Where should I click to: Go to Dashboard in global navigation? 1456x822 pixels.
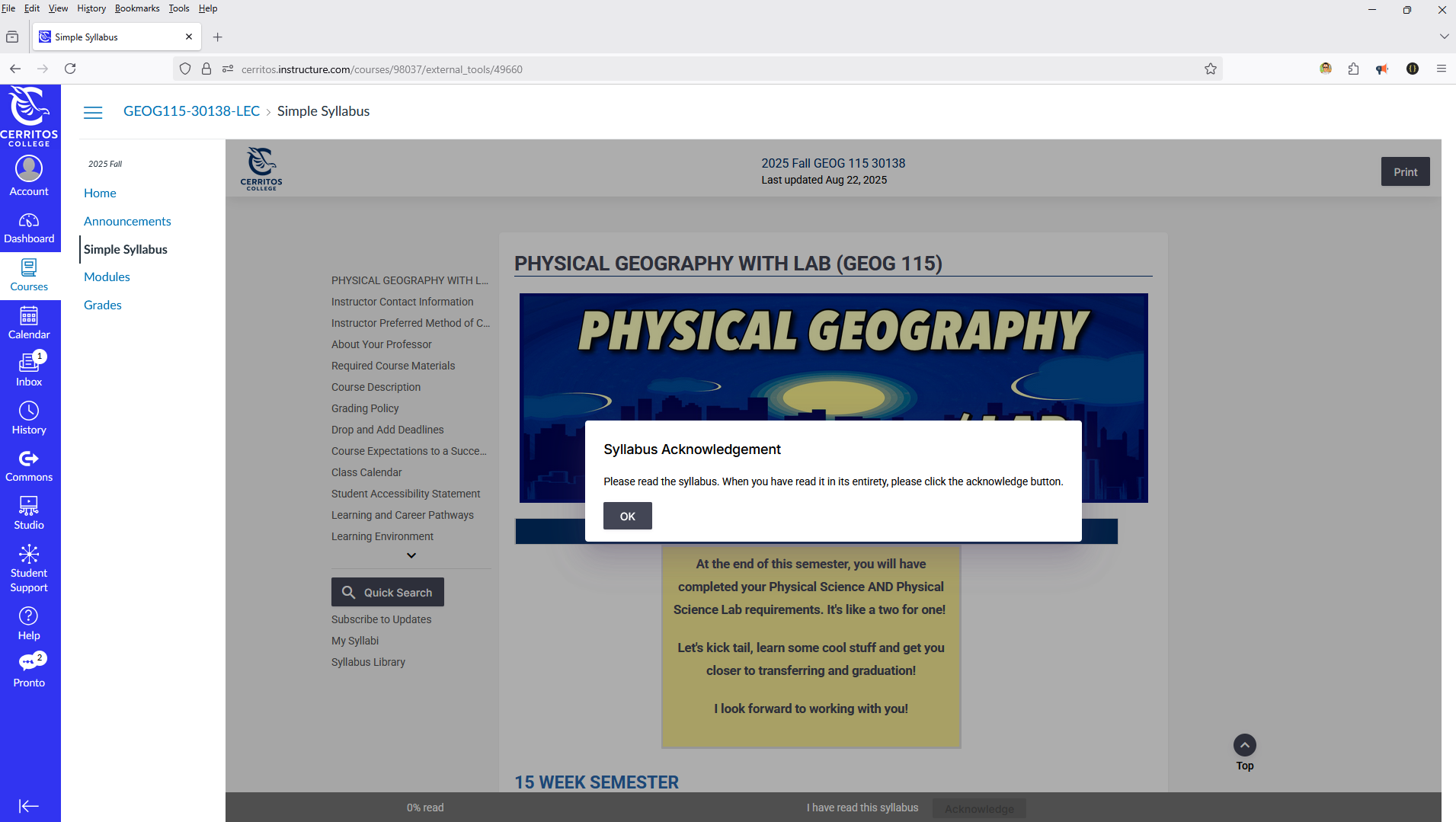[29, 229]
